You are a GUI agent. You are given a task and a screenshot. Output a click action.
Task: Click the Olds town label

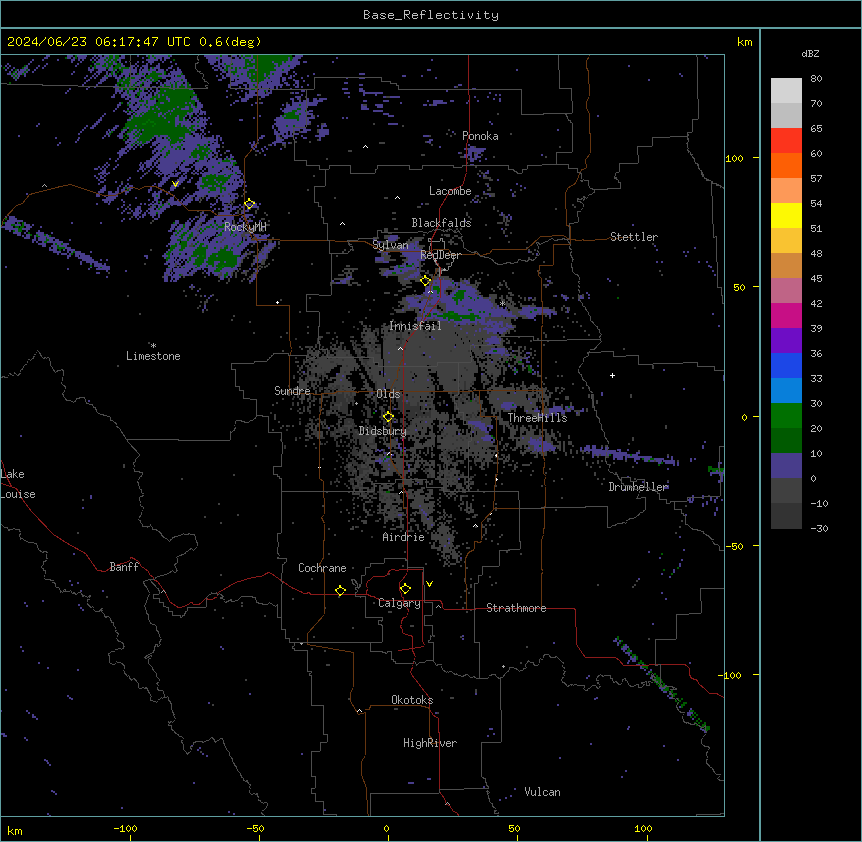(x=388, y=394)
